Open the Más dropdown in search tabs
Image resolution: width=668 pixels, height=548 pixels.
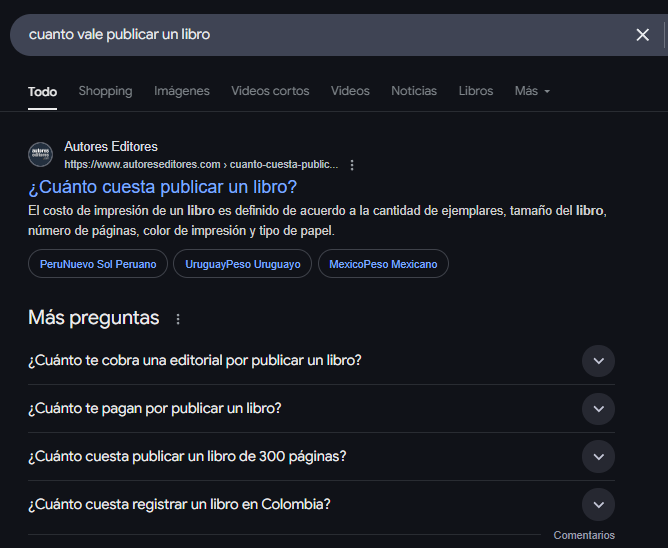pos(532,91)
